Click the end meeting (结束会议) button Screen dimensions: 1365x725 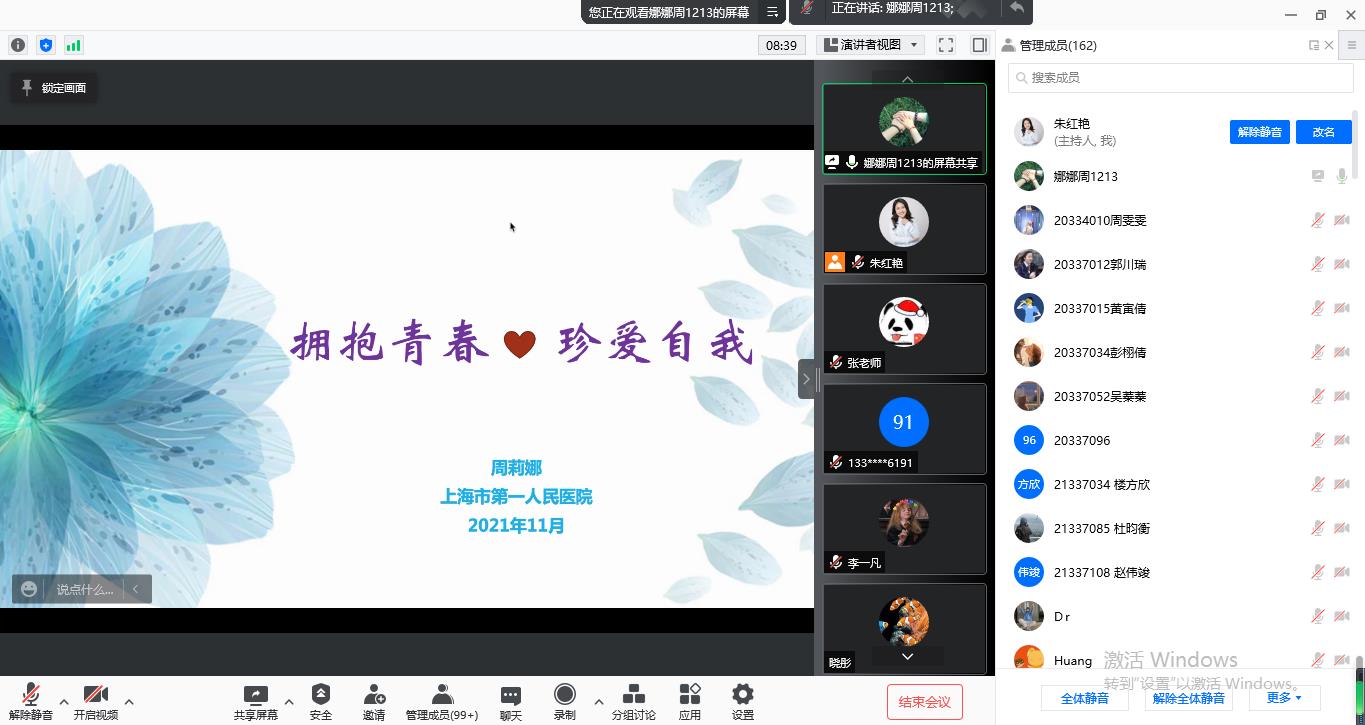(924, 702)
